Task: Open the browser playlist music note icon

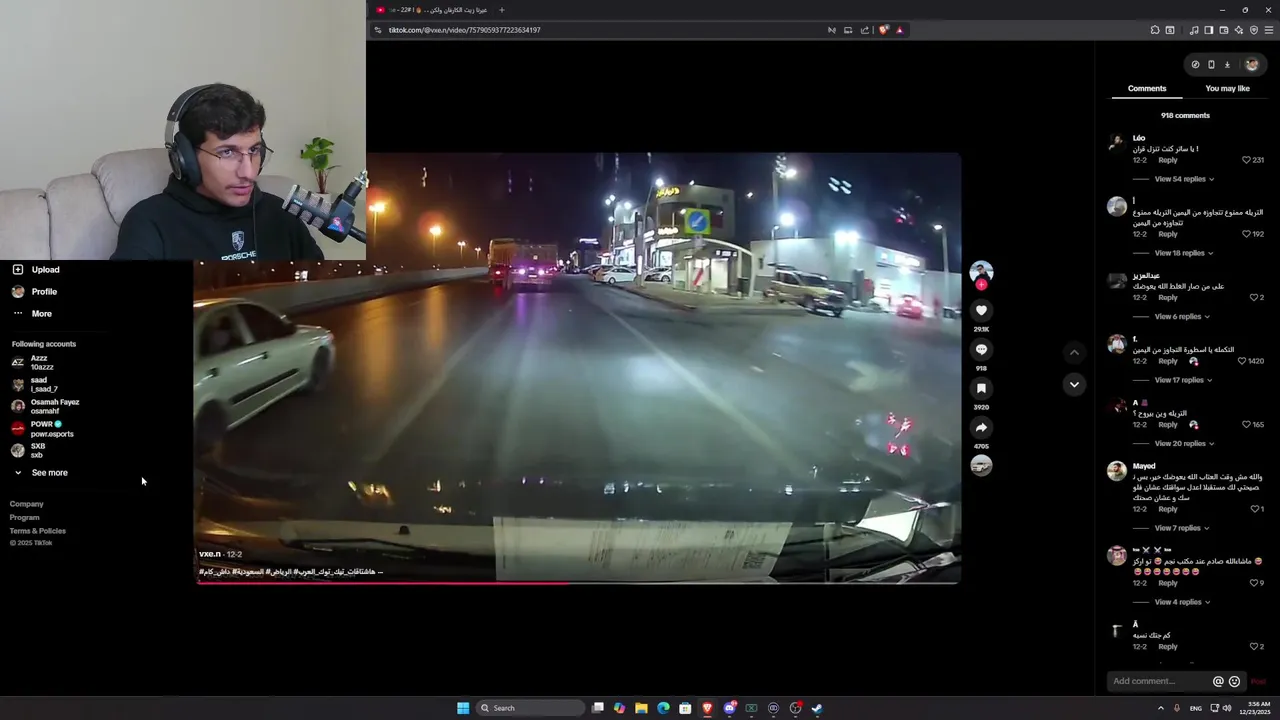Action: coord(1194,30)
